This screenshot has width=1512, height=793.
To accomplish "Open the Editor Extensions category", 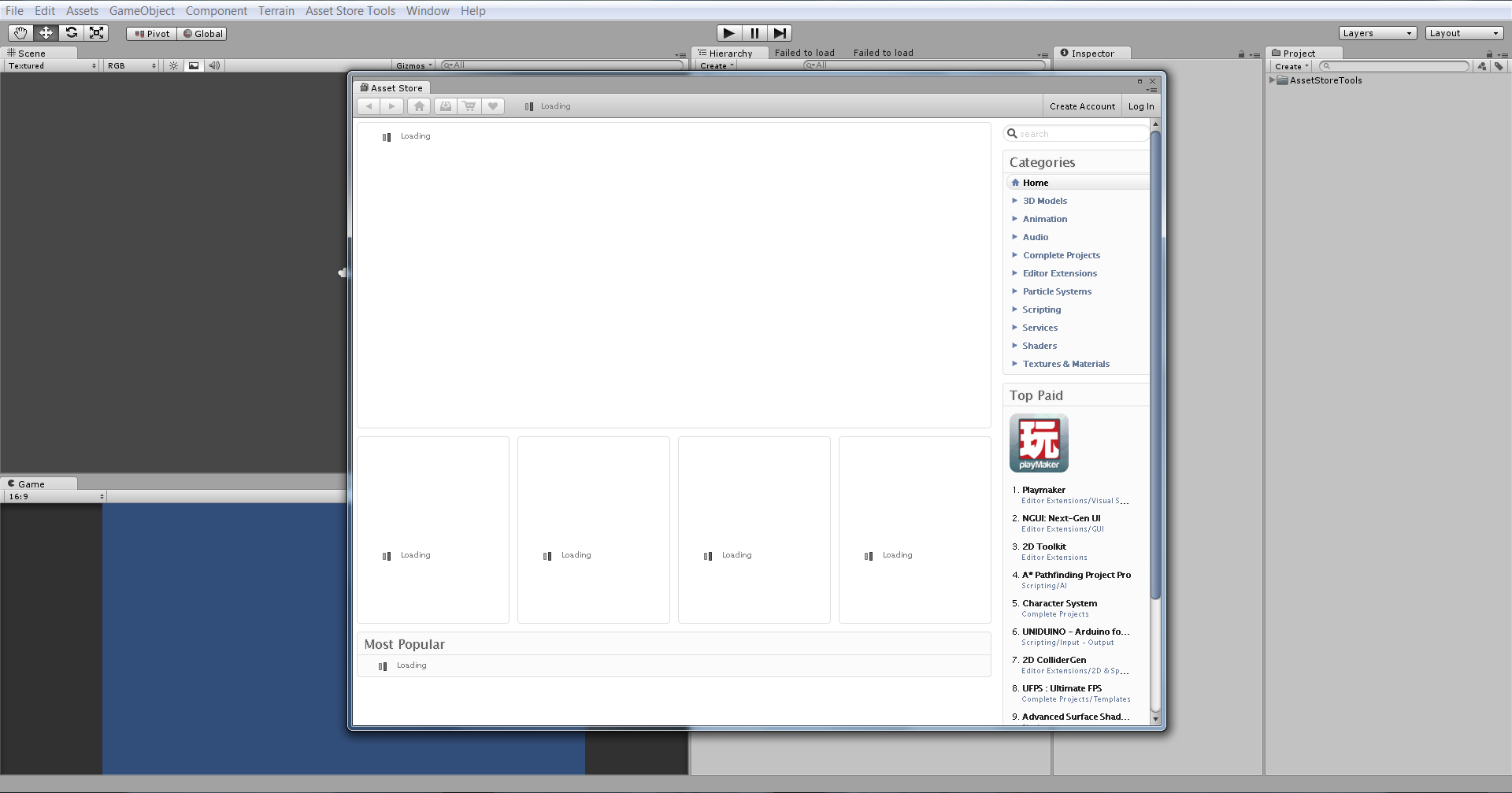I will tap(1060, 273).
